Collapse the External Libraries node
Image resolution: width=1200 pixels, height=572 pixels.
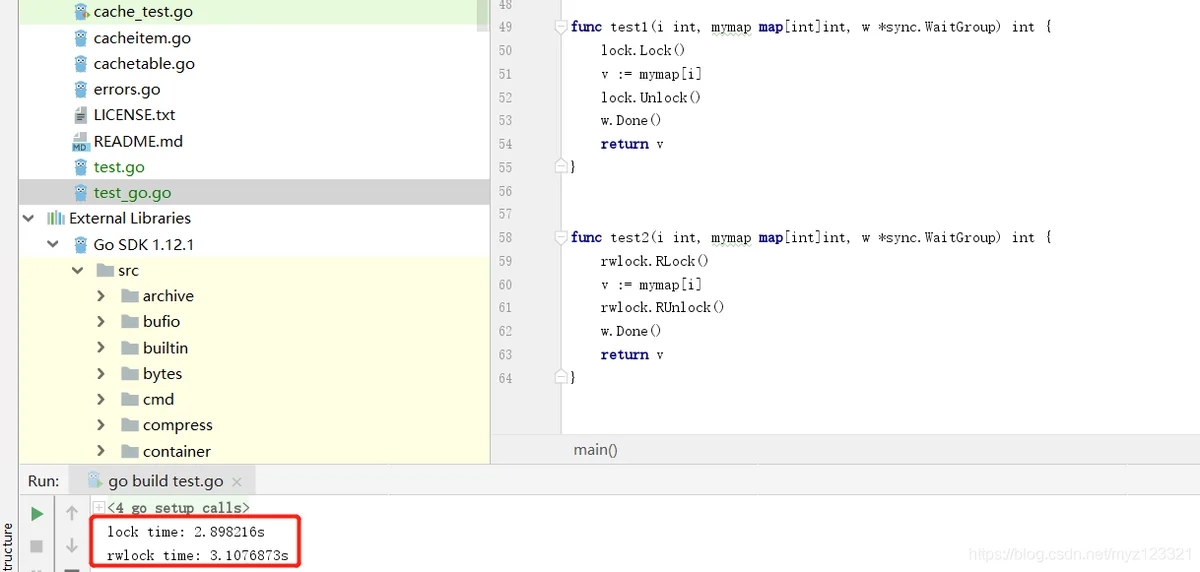(28, 218)
